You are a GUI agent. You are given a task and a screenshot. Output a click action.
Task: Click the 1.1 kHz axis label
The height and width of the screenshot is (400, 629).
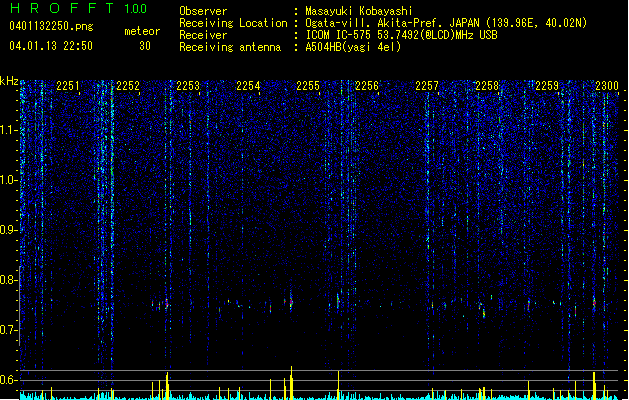[8, 130]
